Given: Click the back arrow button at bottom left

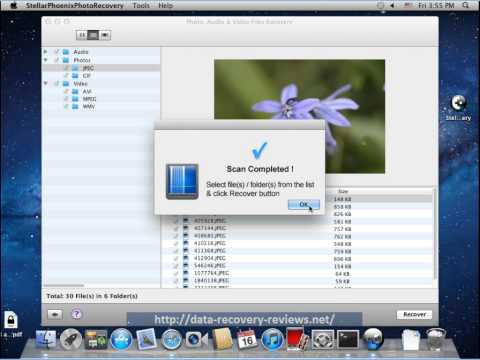Looking at the screenshot, I should tap(55, 314).
